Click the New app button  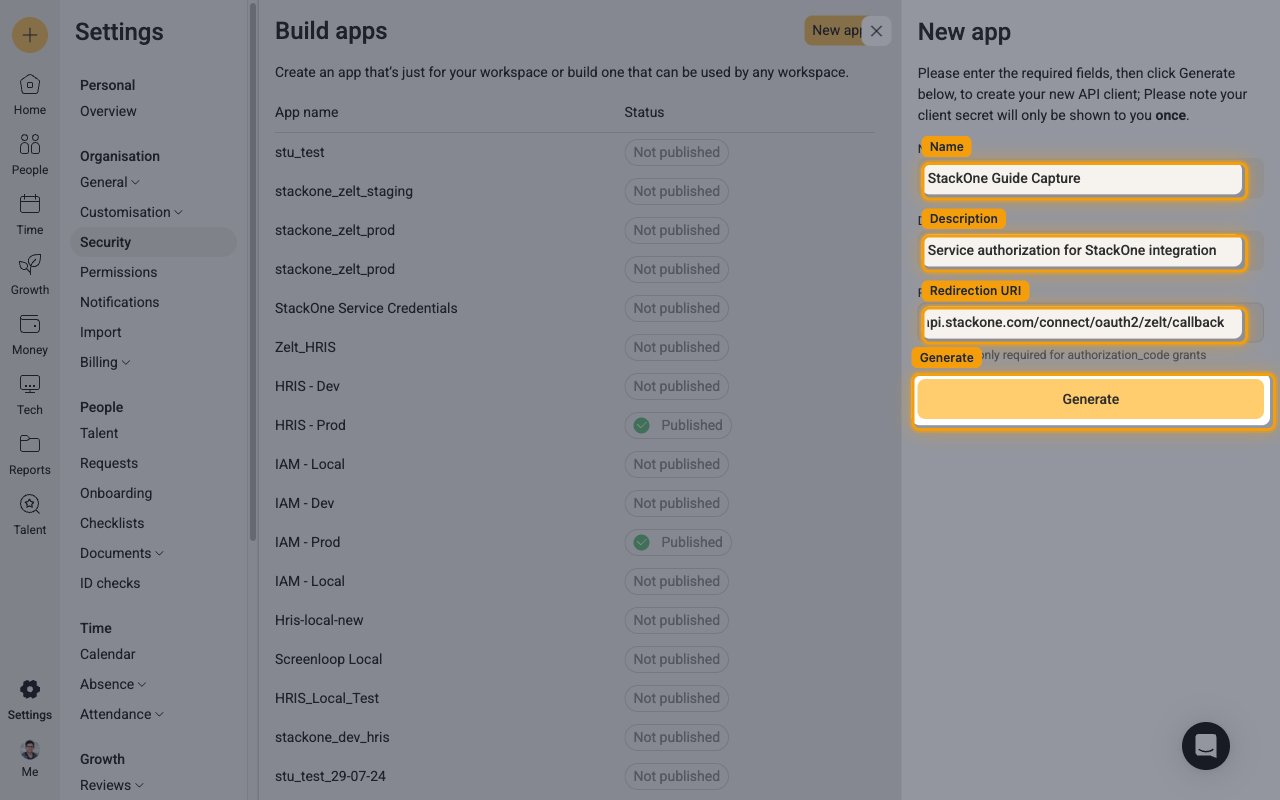click(834, 31)
